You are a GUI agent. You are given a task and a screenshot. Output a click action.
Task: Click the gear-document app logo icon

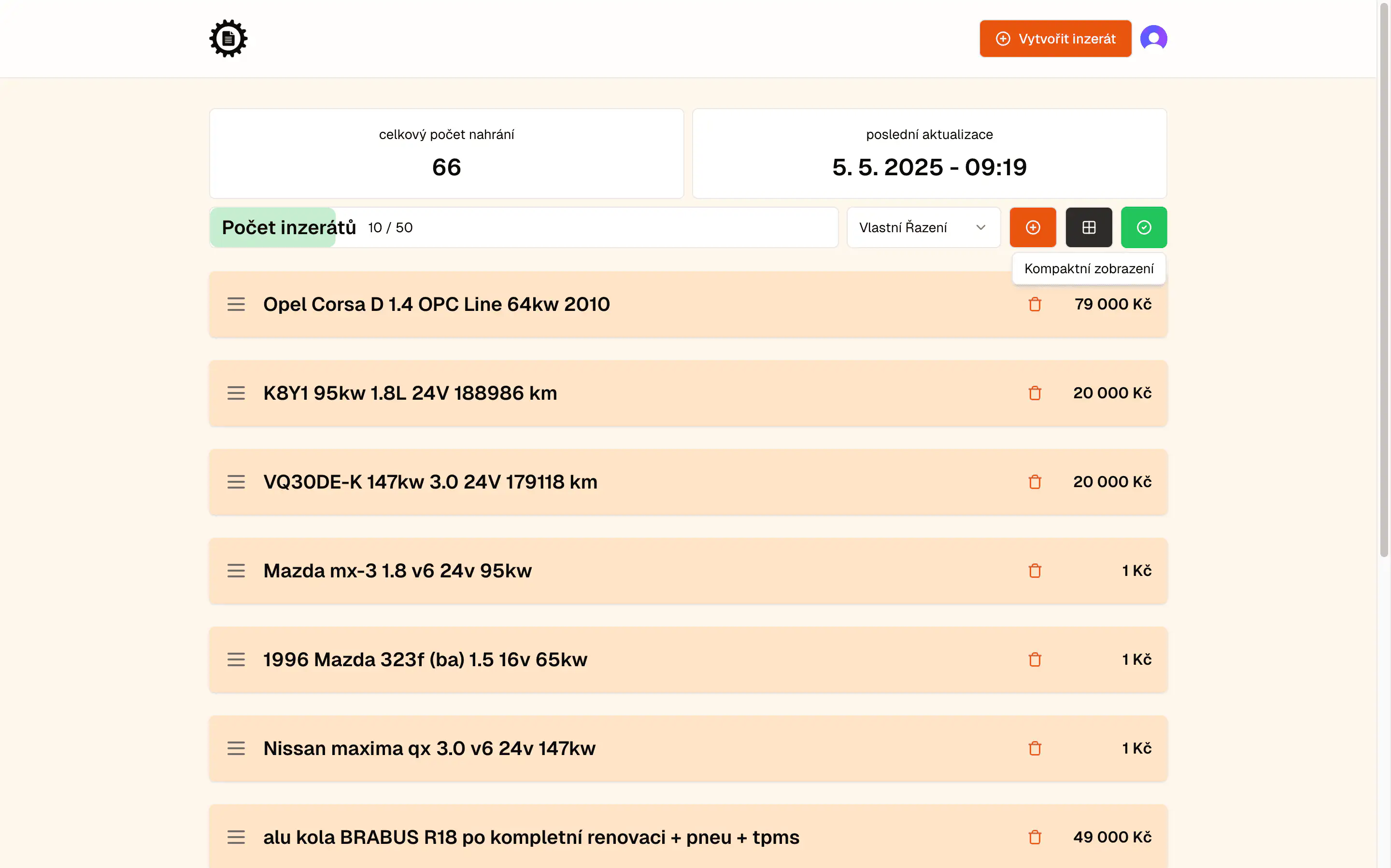228,38
